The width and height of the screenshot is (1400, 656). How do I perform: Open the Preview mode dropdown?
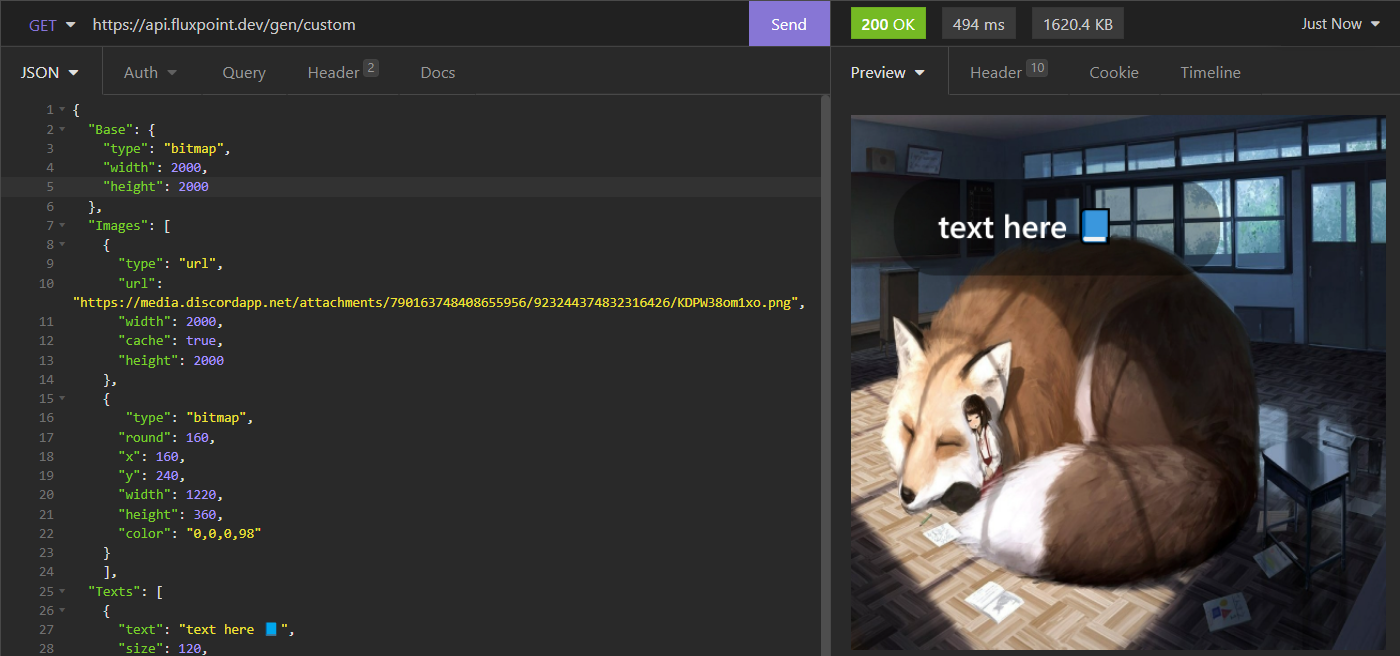[887, 73]
